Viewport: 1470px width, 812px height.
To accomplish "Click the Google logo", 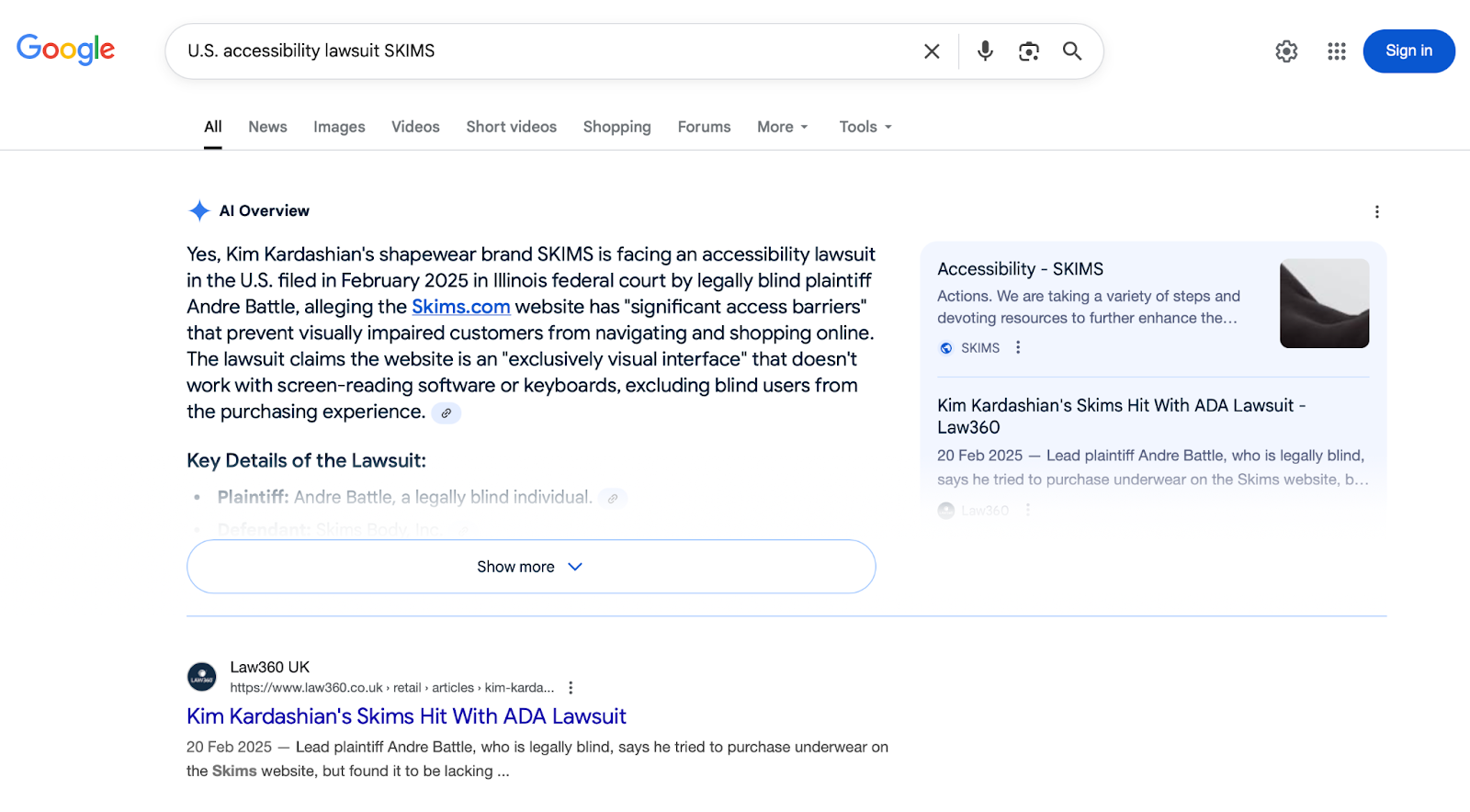I will [65, 50].
